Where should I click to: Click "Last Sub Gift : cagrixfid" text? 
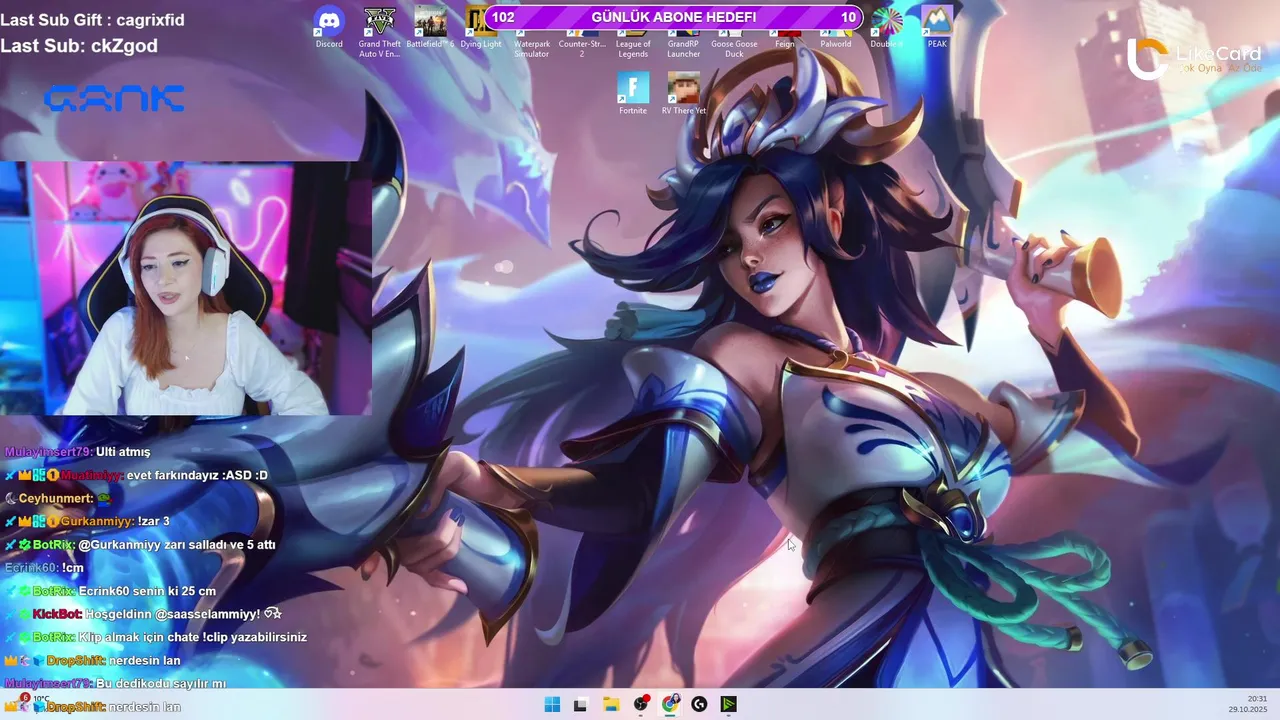coord(92,19)
